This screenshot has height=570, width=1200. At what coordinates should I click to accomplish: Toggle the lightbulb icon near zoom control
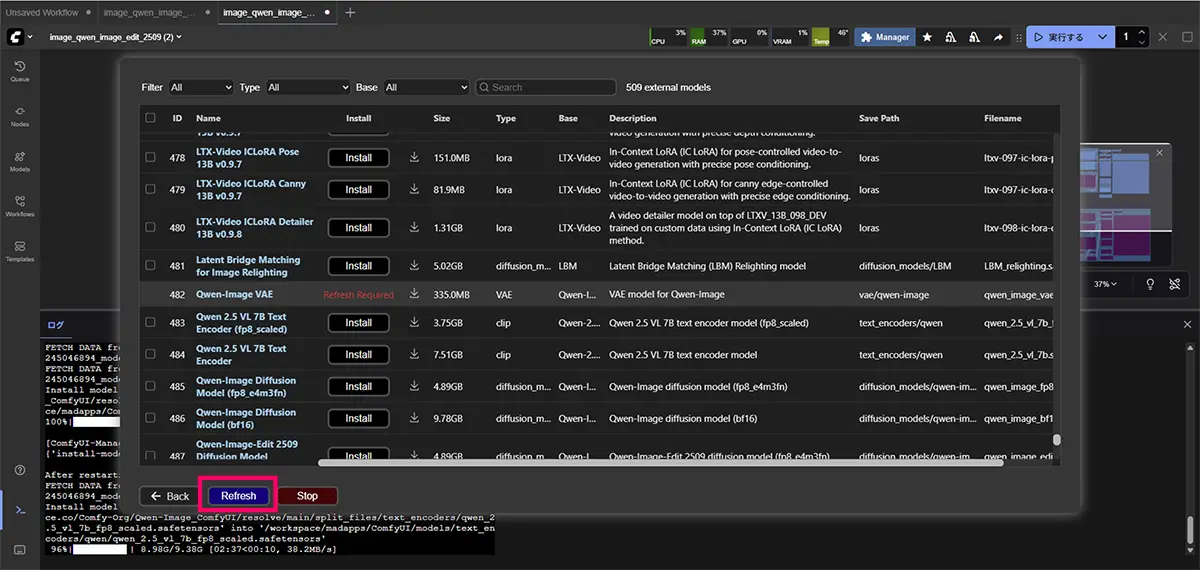tap(1150, 284)
